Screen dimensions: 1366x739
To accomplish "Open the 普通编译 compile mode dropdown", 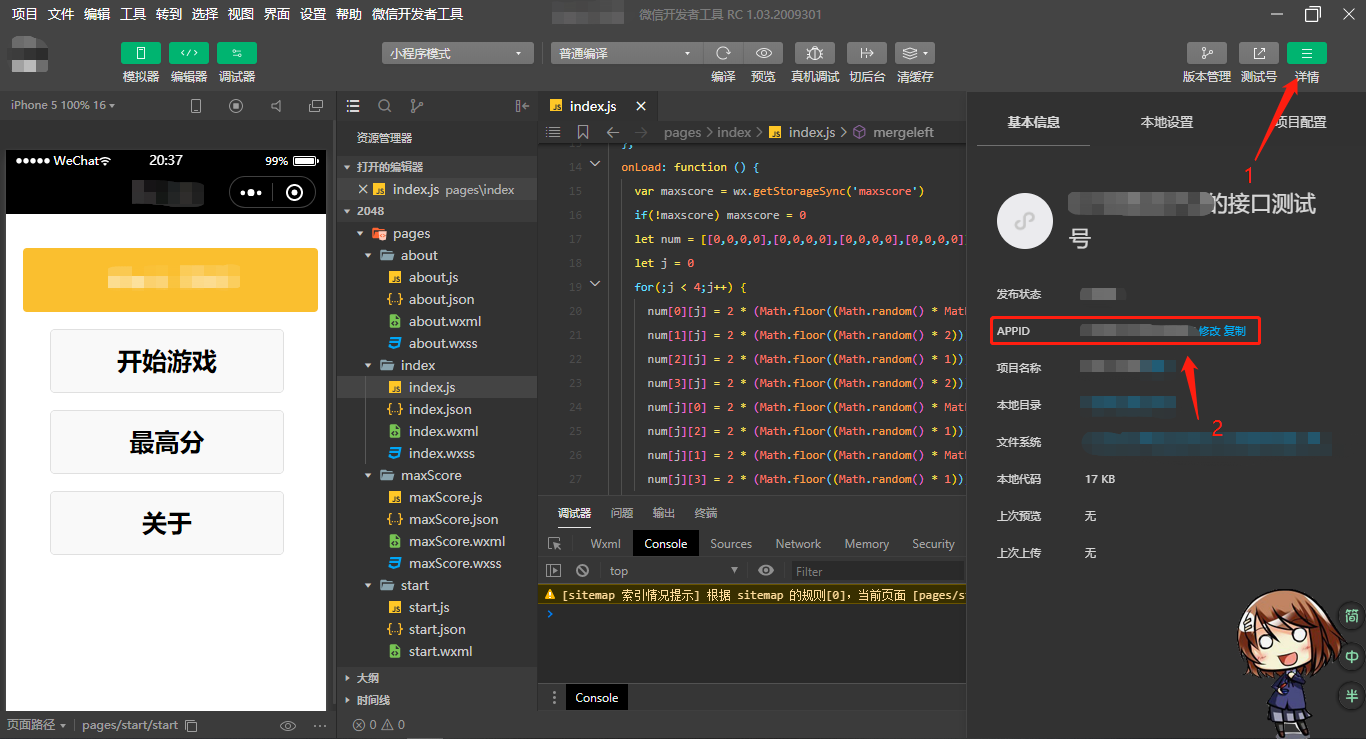I will pos(627,53).
